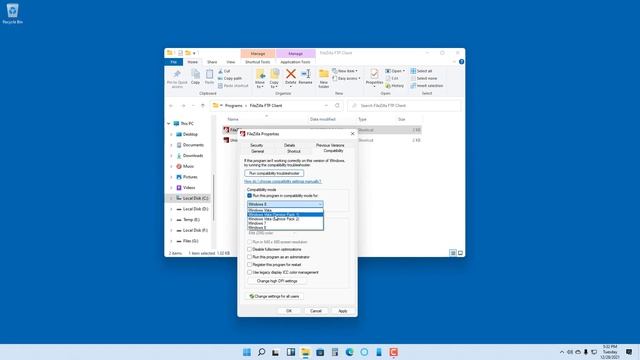Viewport: 640px width, 360px height.
Task: Select Temp (E:) drive in the navigation pane
Action: pyautogui.click(x=191, y=220)
